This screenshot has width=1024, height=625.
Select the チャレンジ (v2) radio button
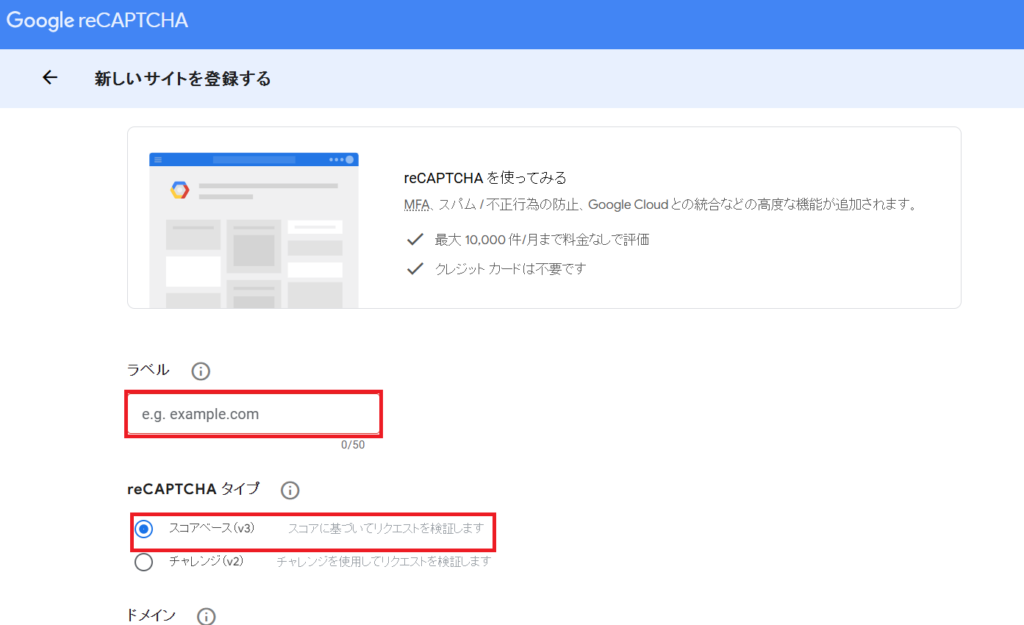click(144, 562)
